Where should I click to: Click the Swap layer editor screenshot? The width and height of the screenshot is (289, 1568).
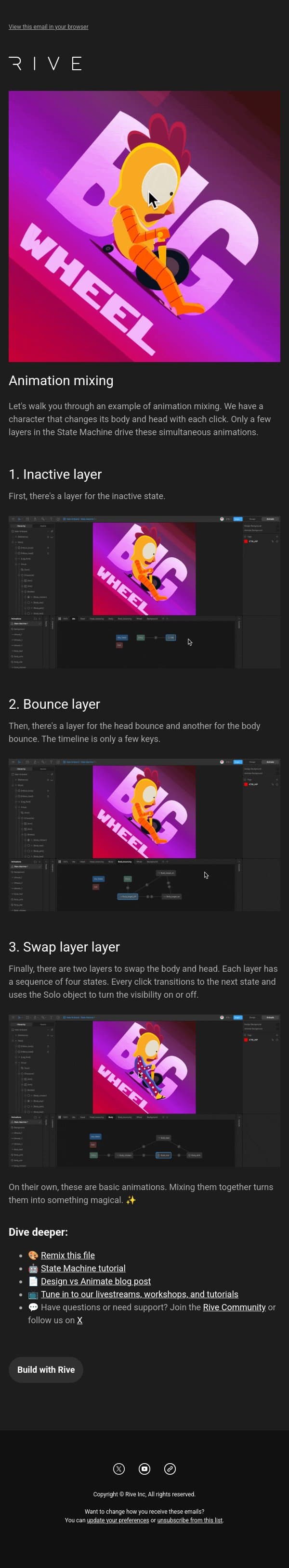pos(144,1090)
